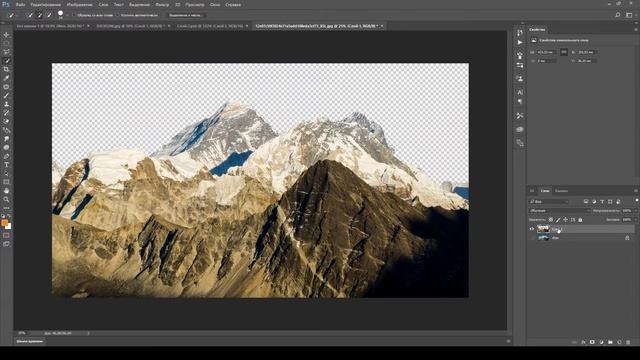Open the blend mode dropdown
The width and height of the screenshot is (640, 360).
pos(560,211)
